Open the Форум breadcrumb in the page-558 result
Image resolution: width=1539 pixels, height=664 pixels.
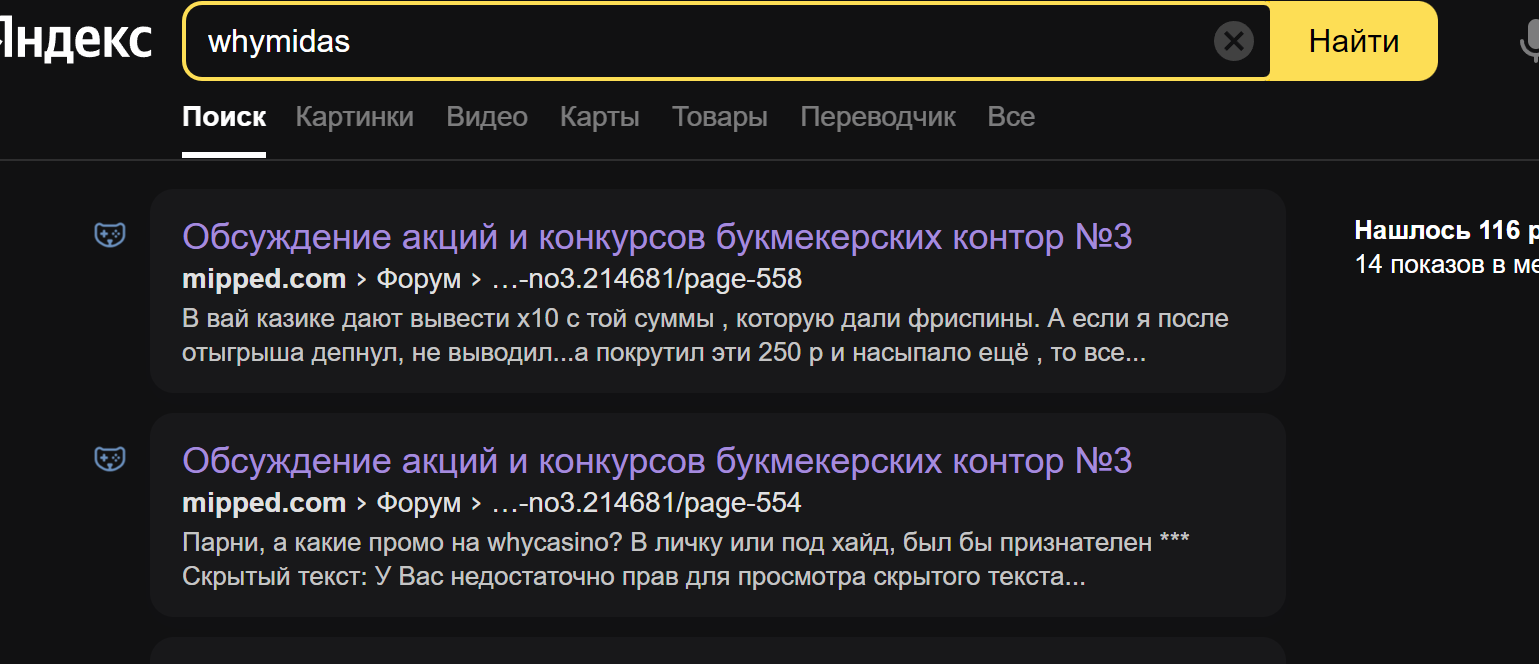(419, 279)
